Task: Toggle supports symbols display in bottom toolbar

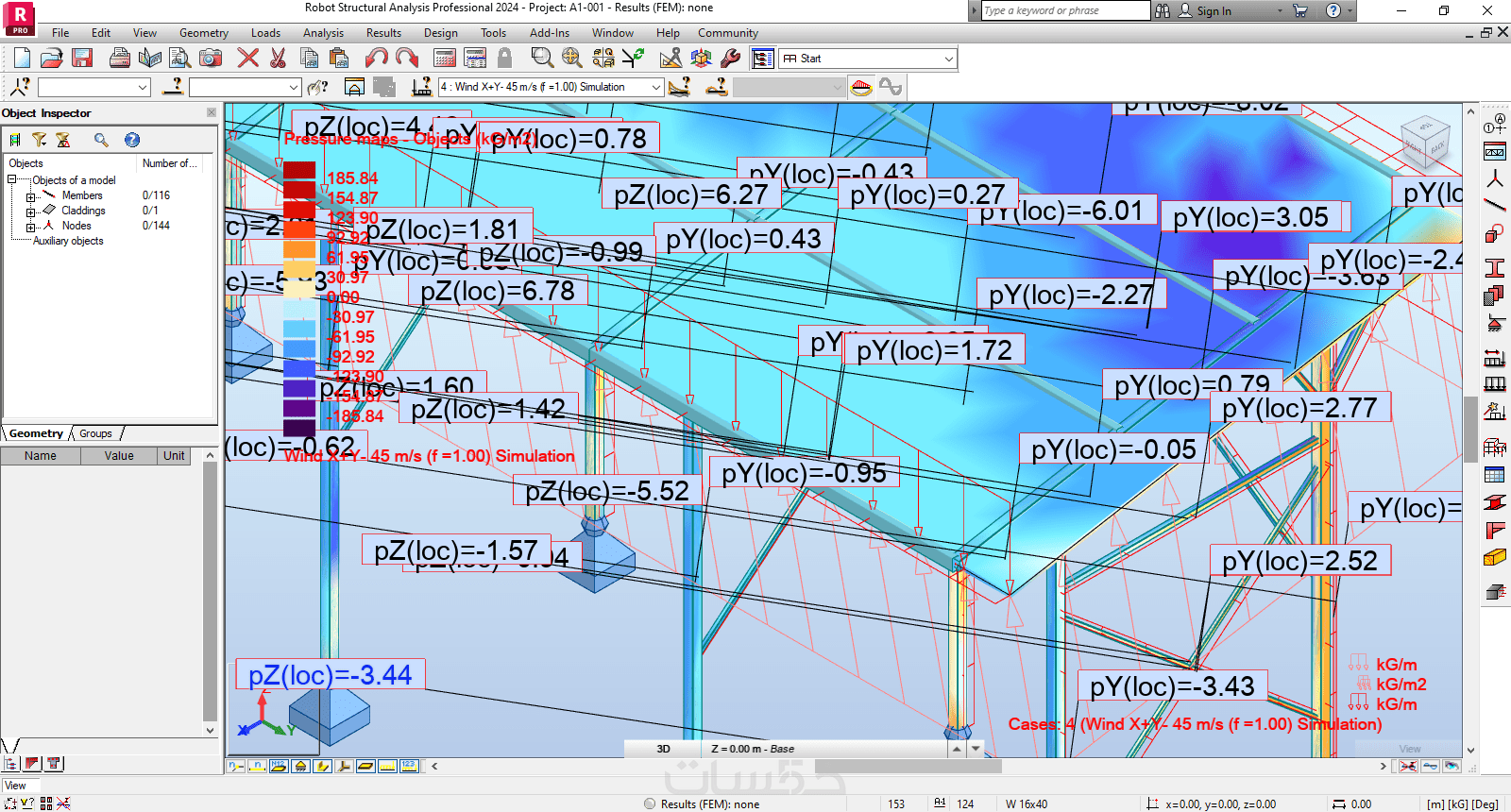Action: coord(300,766)
